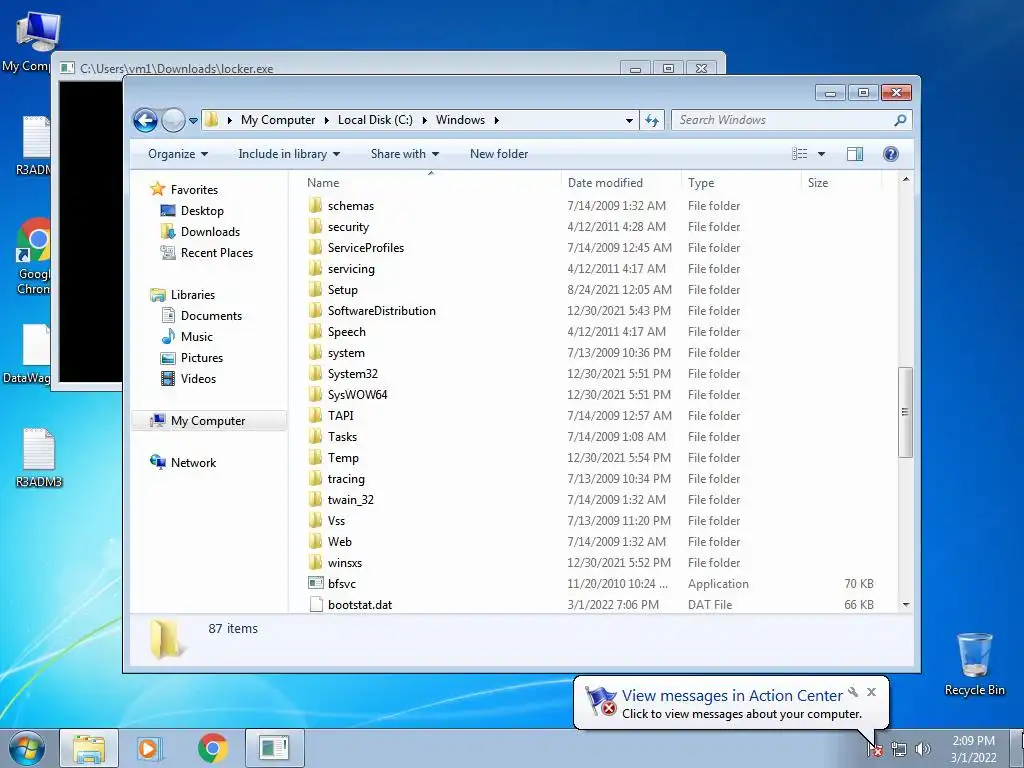
Task: Select the SoftwareDistribution folder
Action: coord(381,311)
